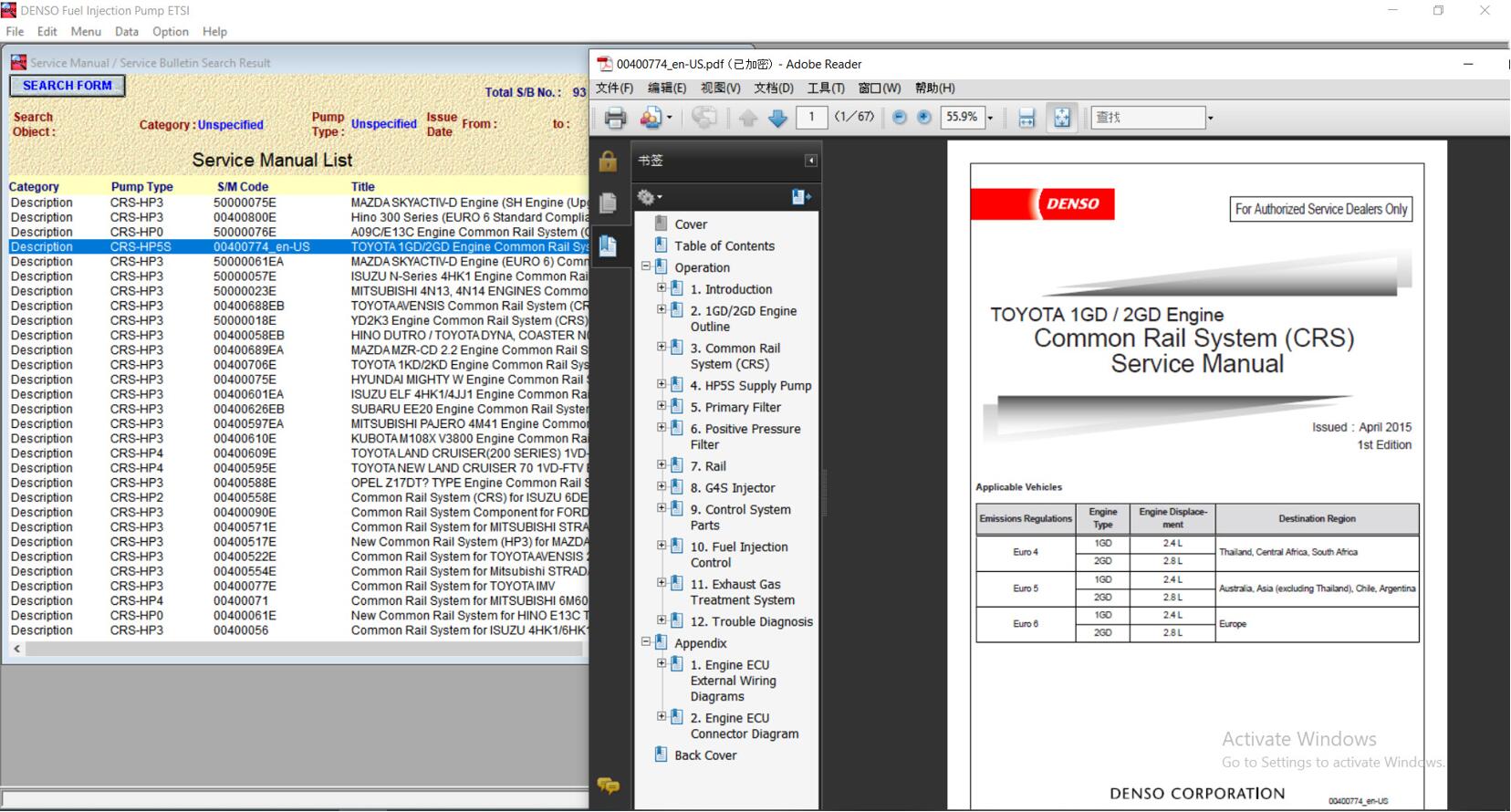Open the Data menu in DENSO ETSI
The image size is (1511, 812).
[x=127, y=31]
